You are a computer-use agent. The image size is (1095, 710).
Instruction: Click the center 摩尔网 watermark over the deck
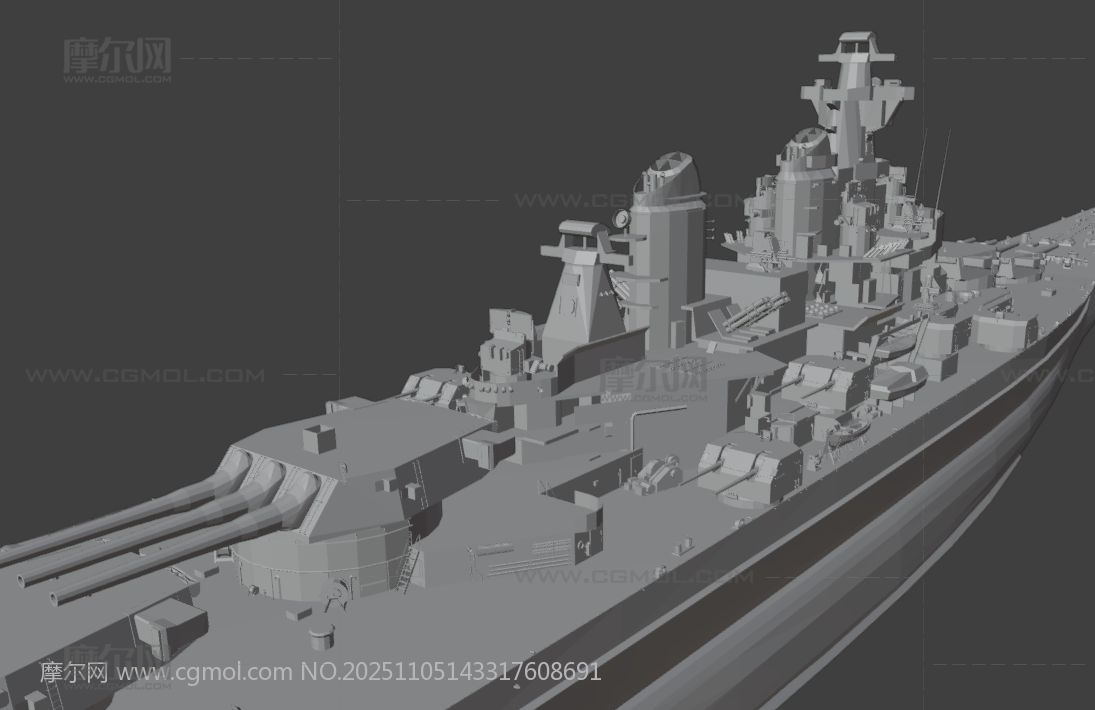click(652, 378)
